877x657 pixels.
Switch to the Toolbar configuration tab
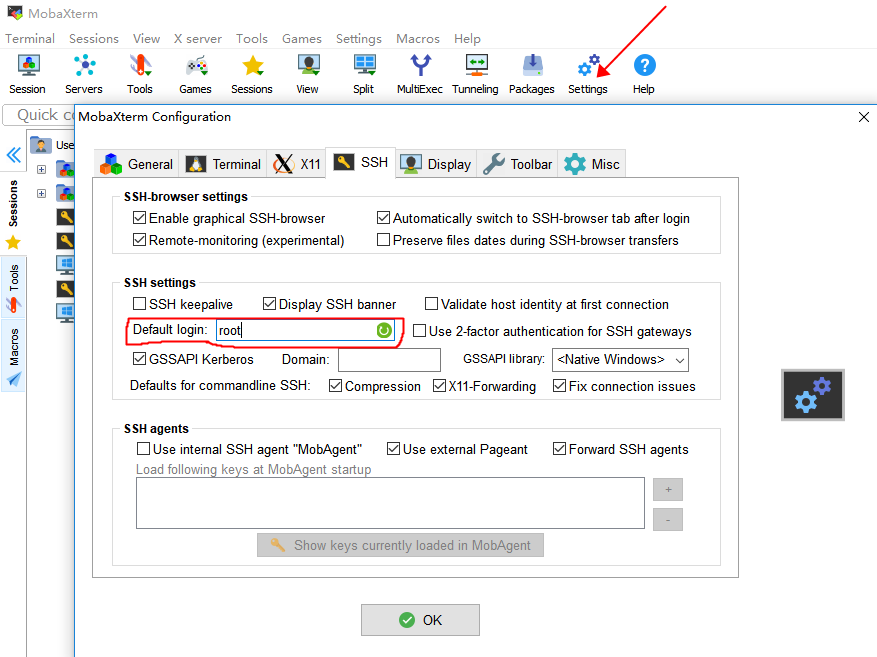(517, 164)
